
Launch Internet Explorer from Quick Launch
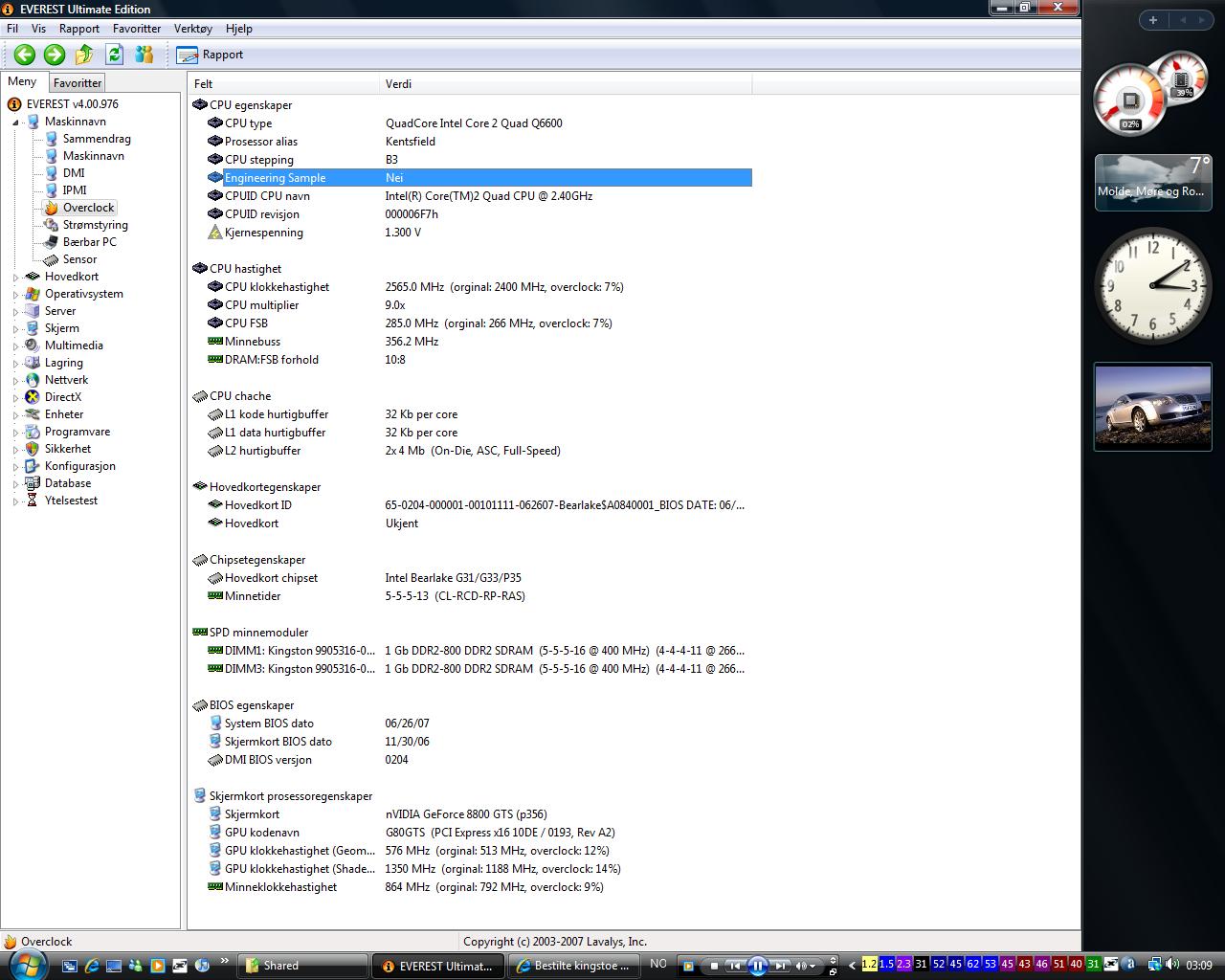coord(92,966)
